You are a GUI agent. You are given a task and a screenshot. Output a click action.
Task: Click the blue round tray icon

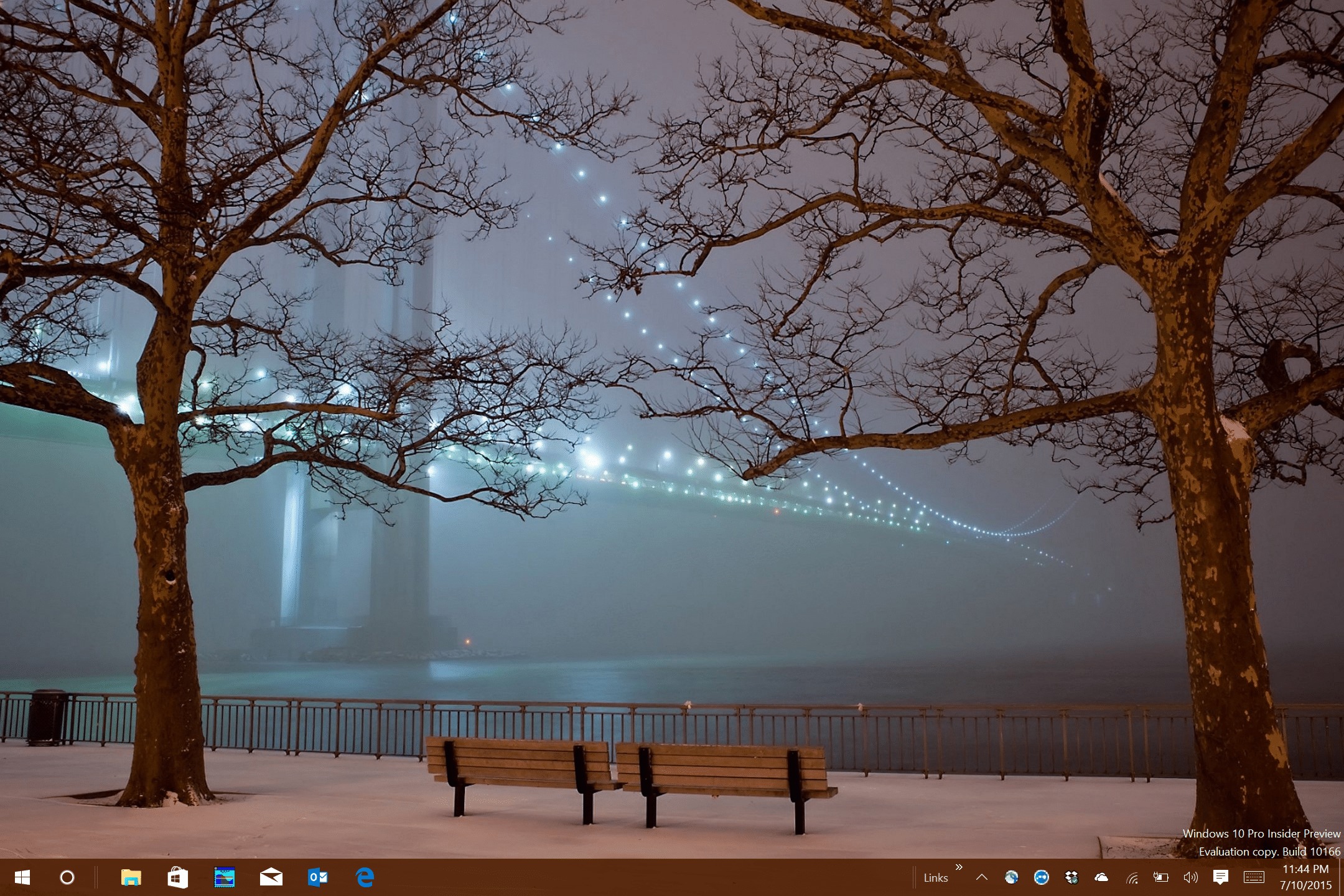(x=1041, y=877)
